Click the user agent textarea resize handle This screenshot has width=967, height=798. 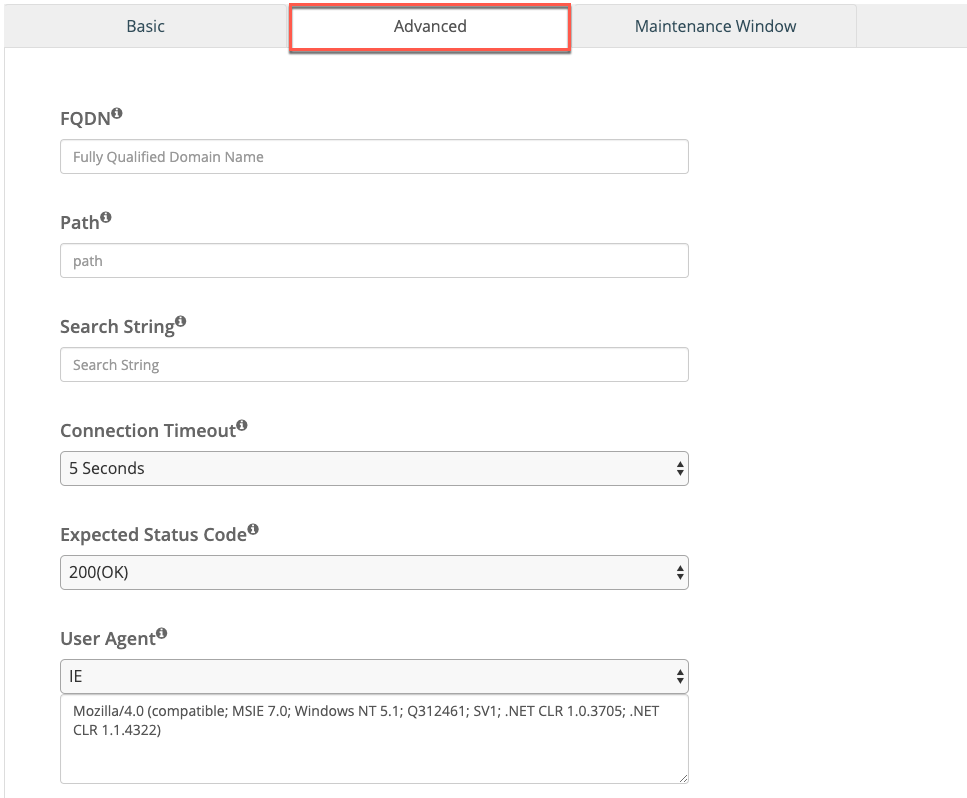[x=683, y=778]
